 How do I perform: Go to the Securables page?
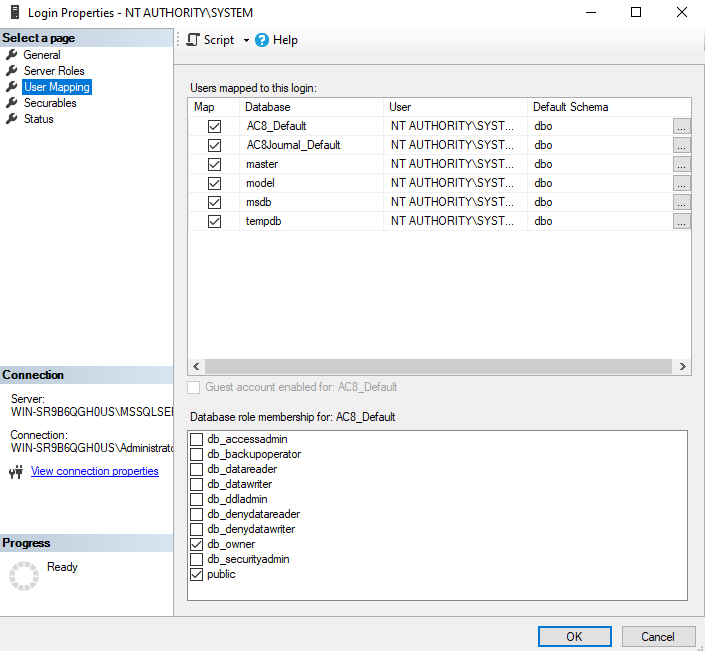tap(50, 103)
